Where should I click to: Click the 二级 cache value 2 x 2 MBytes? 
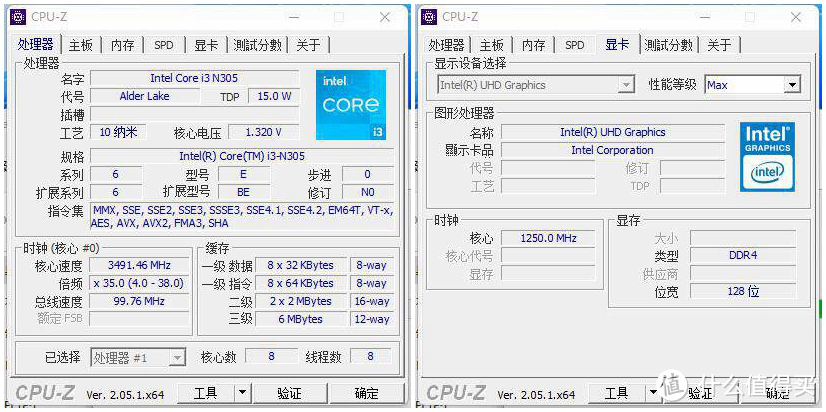(x=300, y=301)
